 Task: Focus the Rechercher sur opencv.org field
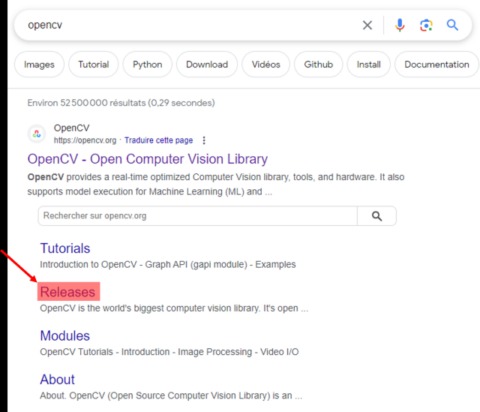198,216
